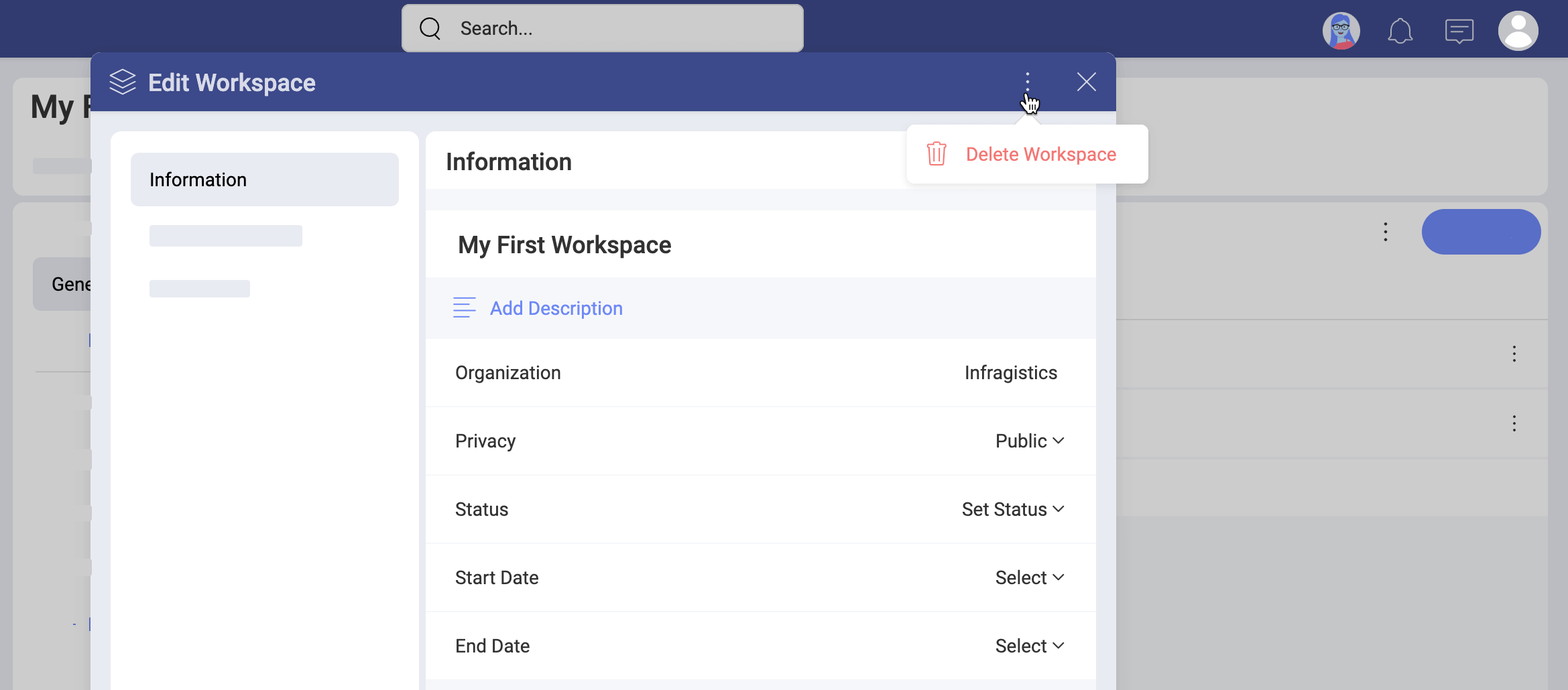Click the red trash can icon
1568x690 pixels.
pyautogui.click(x=937, y=154)
